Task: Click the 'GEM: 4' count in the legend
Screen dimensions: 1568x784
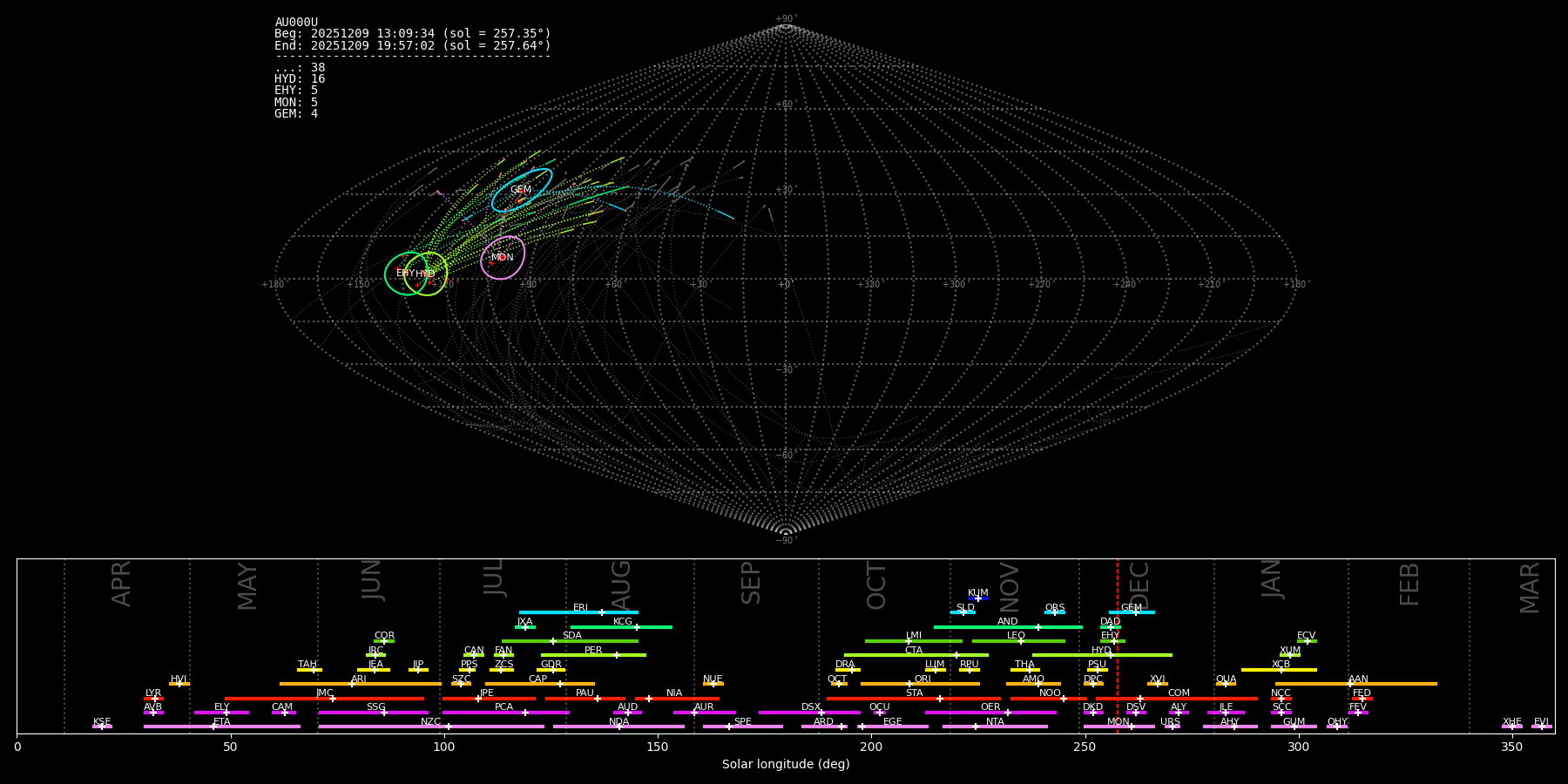Action: click(296, 113)
